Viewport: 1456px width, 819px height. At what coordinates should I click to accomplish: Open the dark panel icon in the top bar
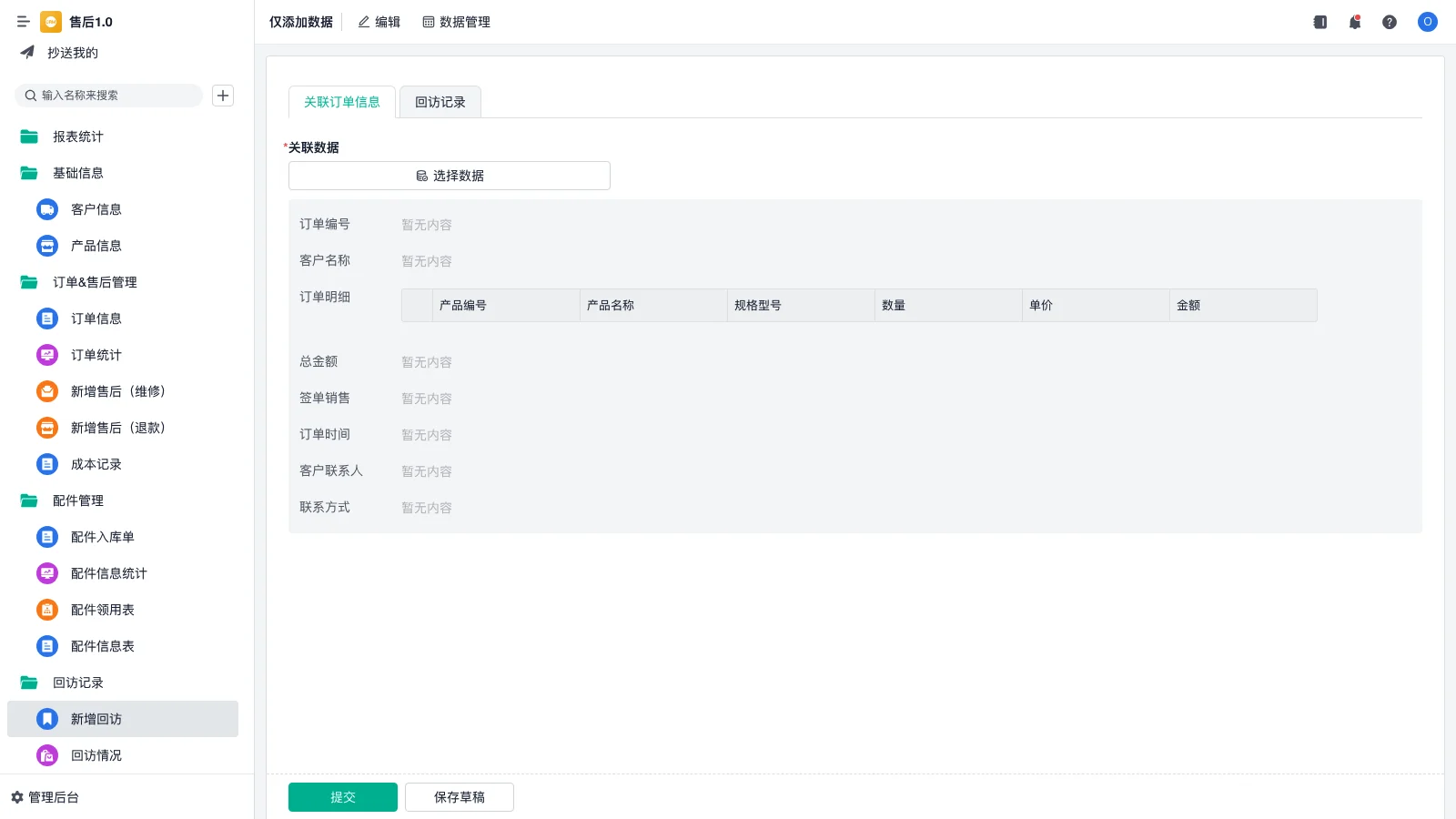click(1320, 22)
